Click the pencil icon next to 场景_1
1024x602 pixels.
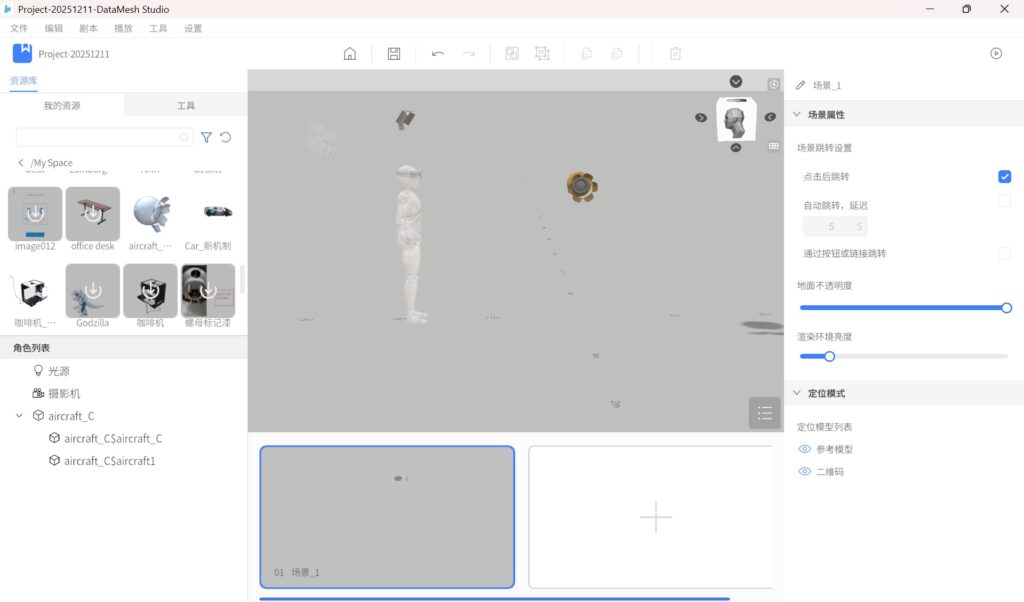pos(800,86)
